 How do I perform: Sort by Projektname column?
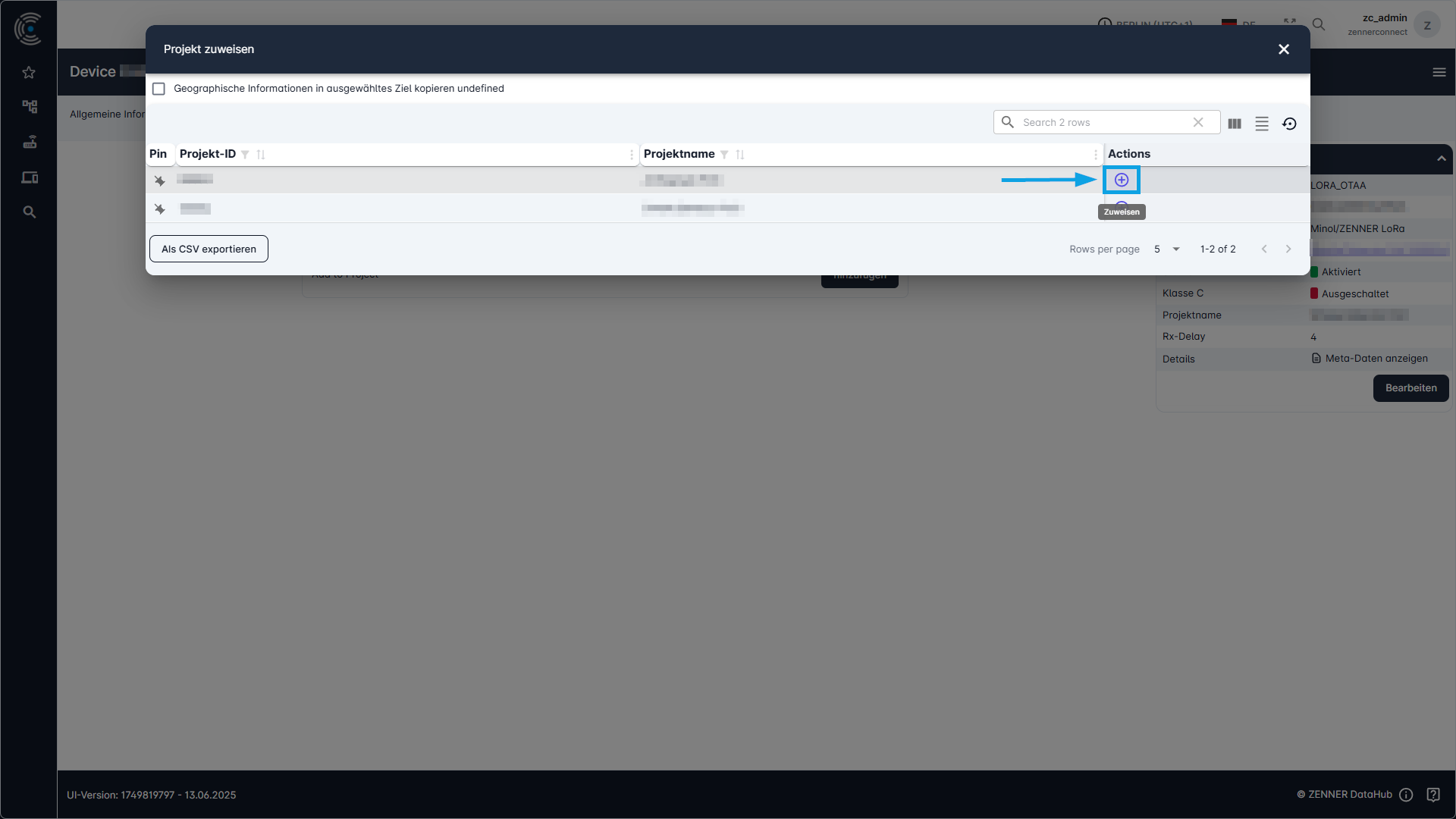click(740, 155)
